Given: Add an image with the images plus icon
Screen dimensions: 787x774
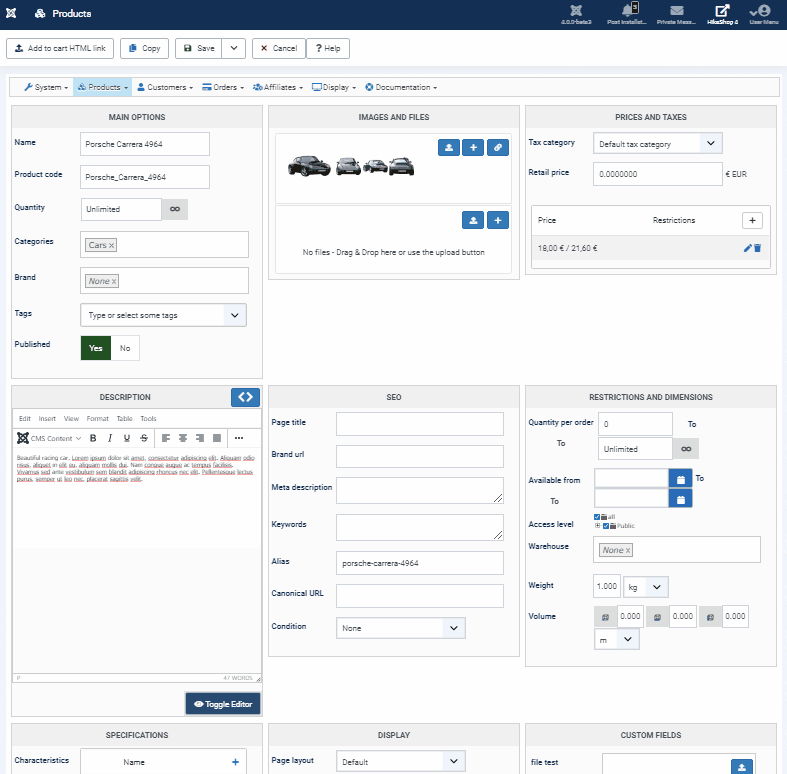Looking at the screenshot, I should point(473,148).
